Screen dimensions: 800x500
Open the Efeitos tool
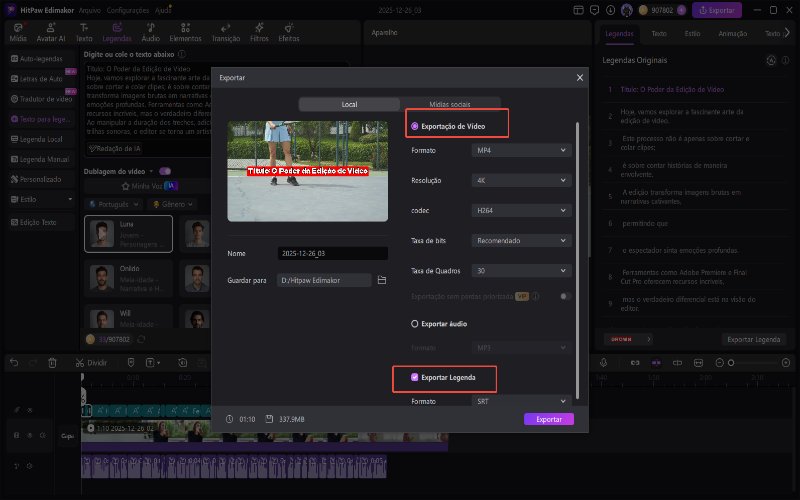click(x=289, y=32)
